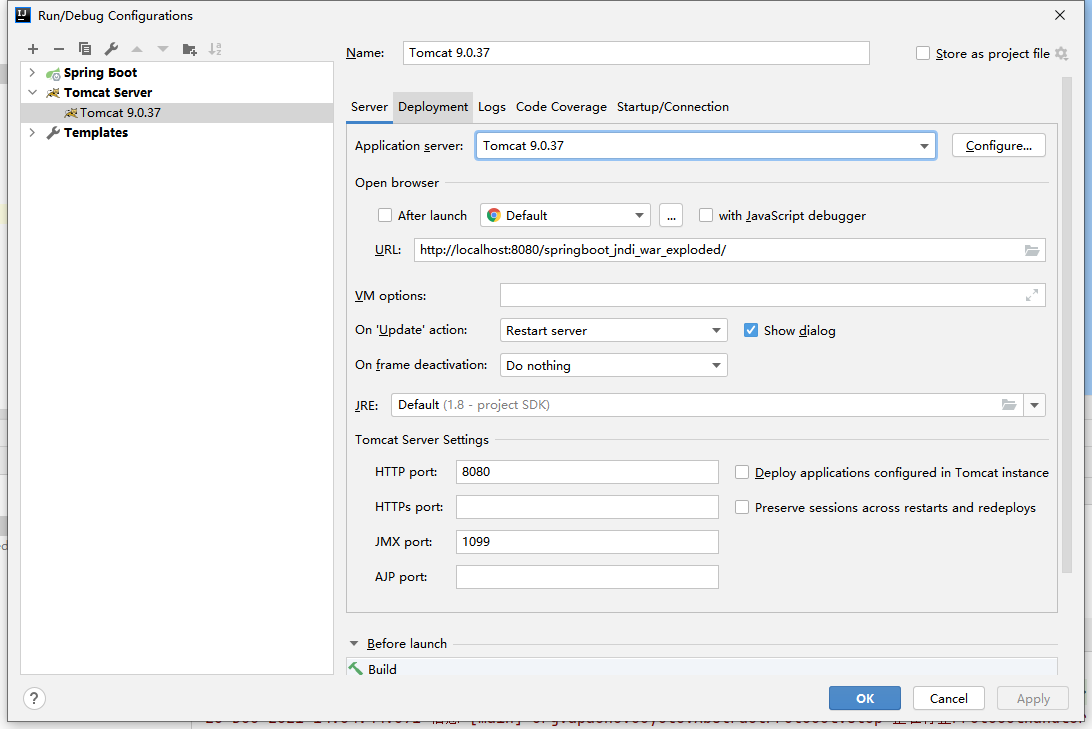
Task: Move configuration down arrow
Action: (163, 49)
